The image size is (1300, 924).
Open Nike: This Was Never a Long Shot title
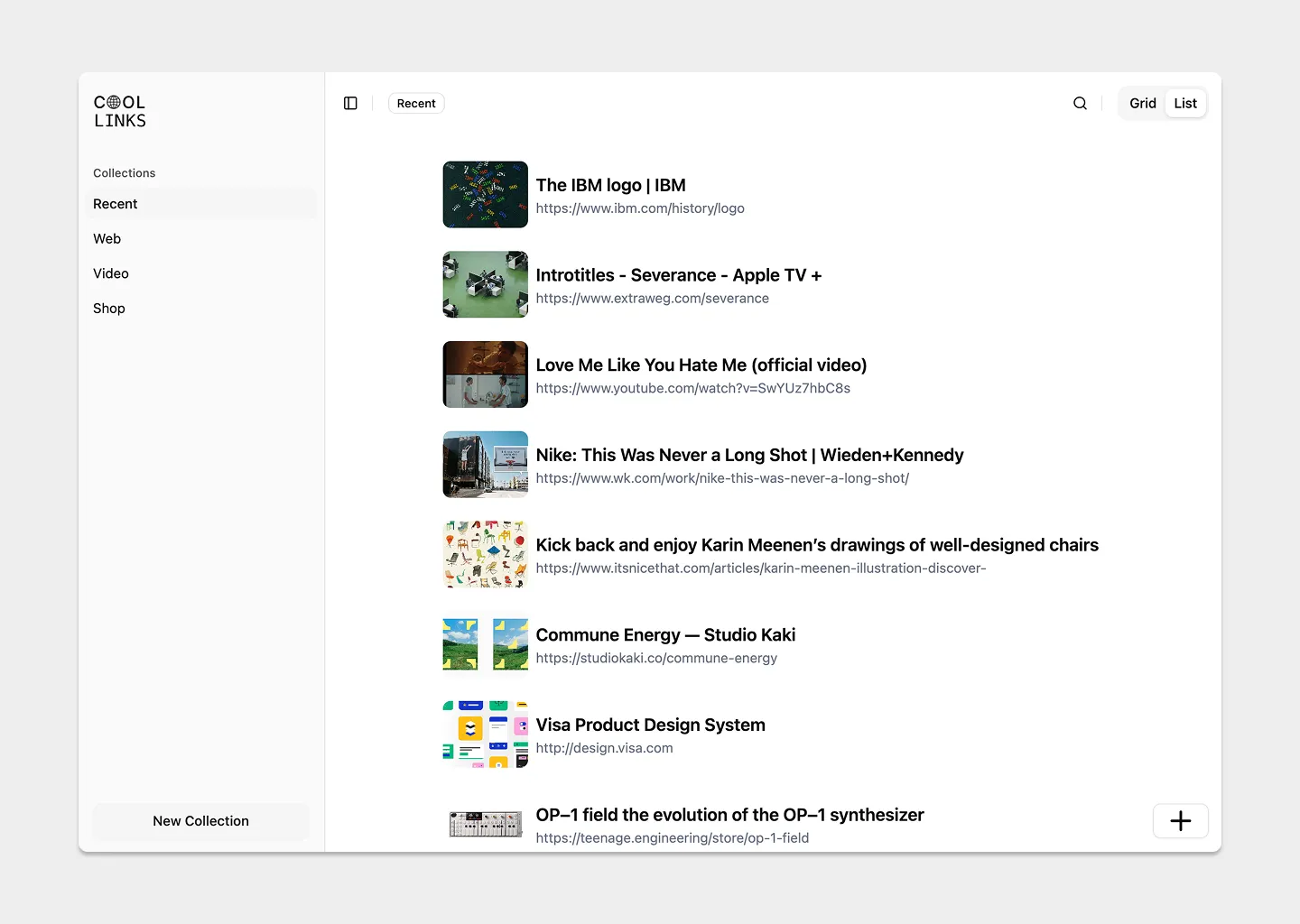pos(749,455)
